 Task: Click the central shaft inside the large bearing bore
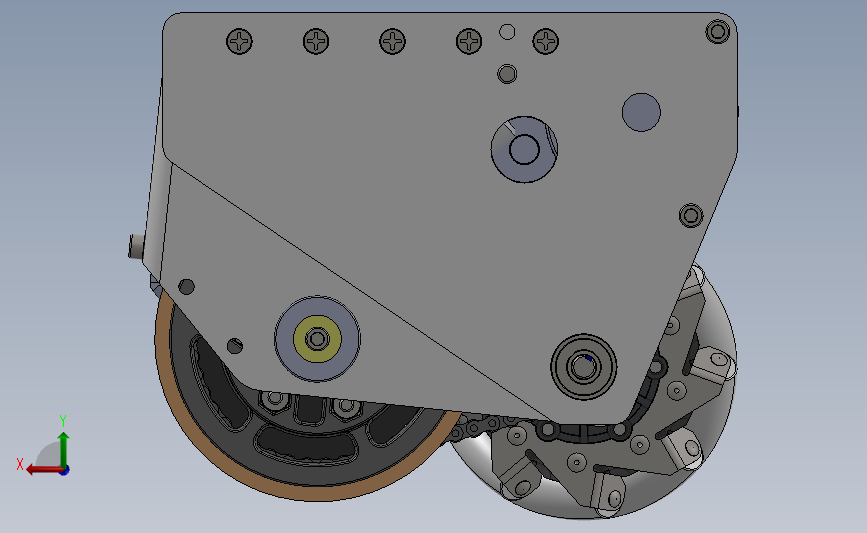[524, 149]
